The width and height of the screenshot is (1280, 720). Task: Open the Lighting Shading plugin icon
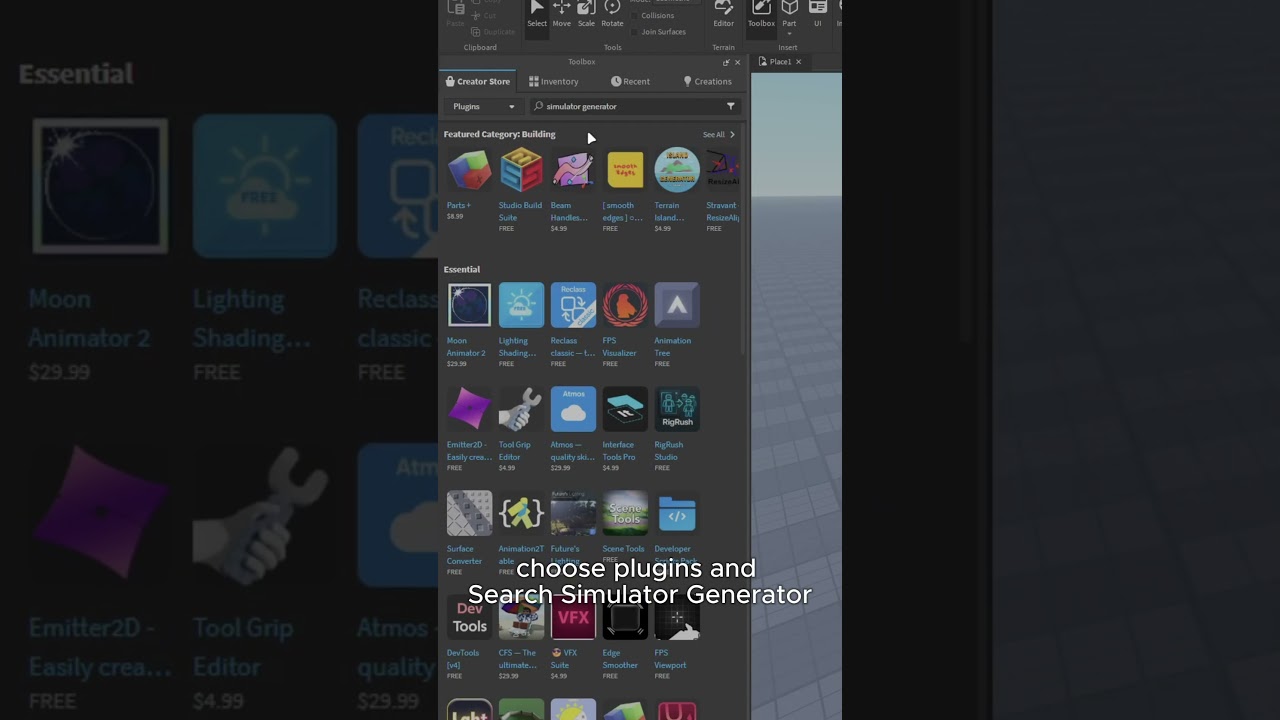(521, 305)
